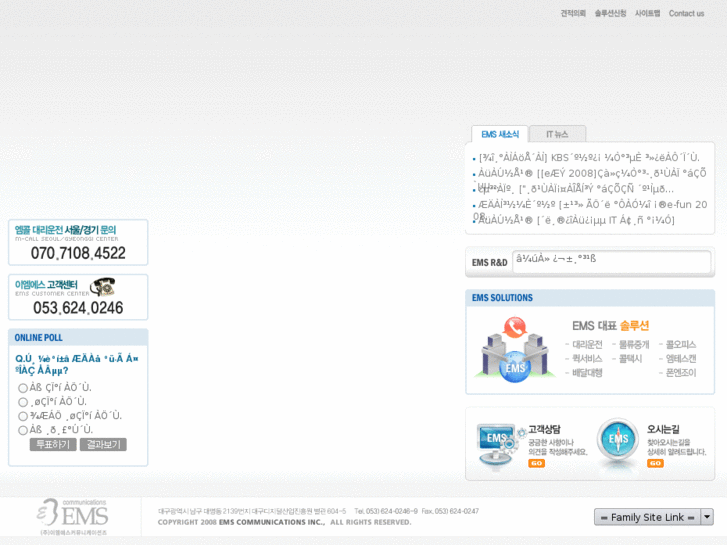Screen dimensions: 727x545
Task: Click the GO button under 오시는길
Action: click(655, 463)
